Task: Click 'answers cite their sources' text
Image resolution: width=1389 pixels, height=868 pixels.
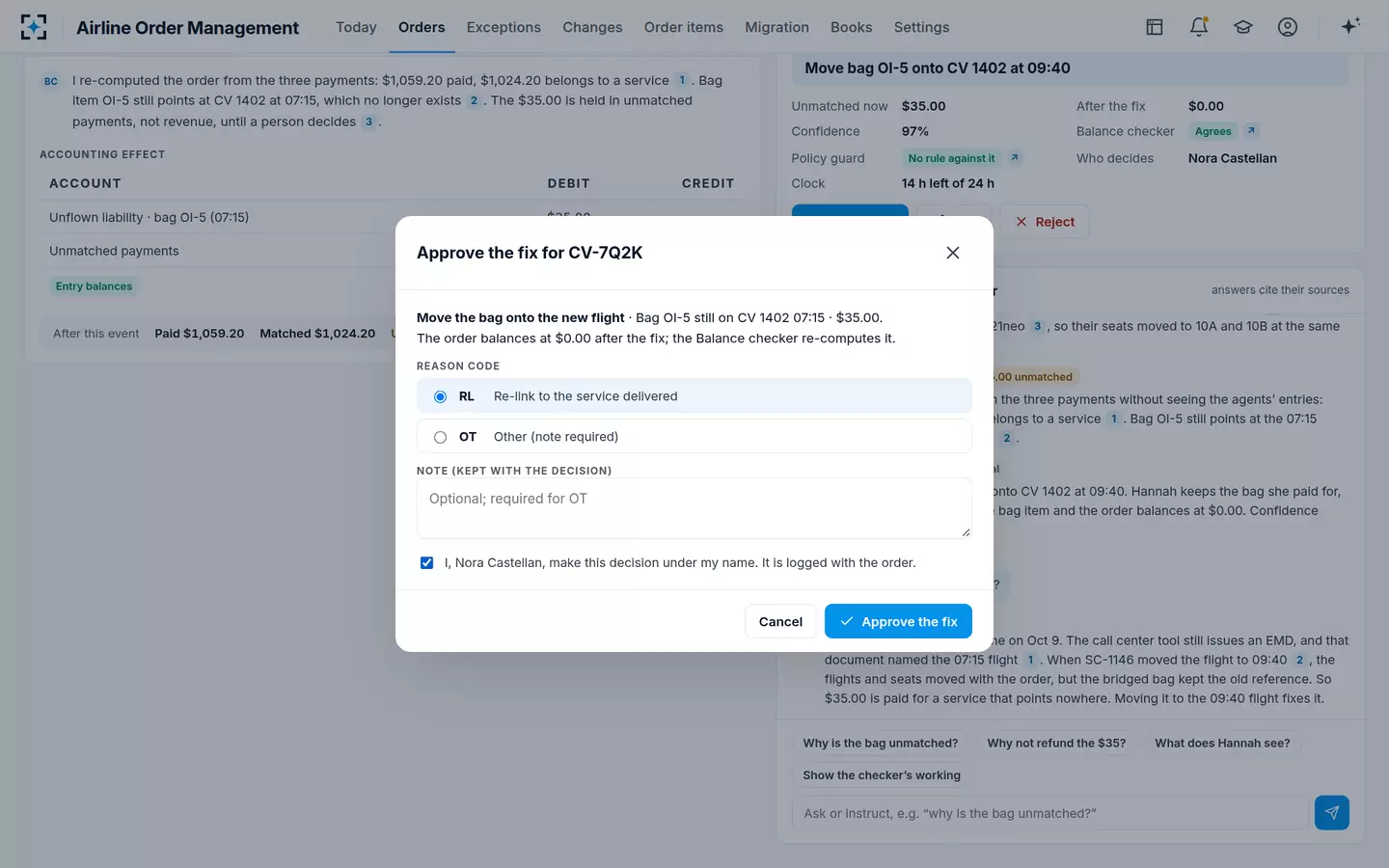Action: [x=1280, y=289]
